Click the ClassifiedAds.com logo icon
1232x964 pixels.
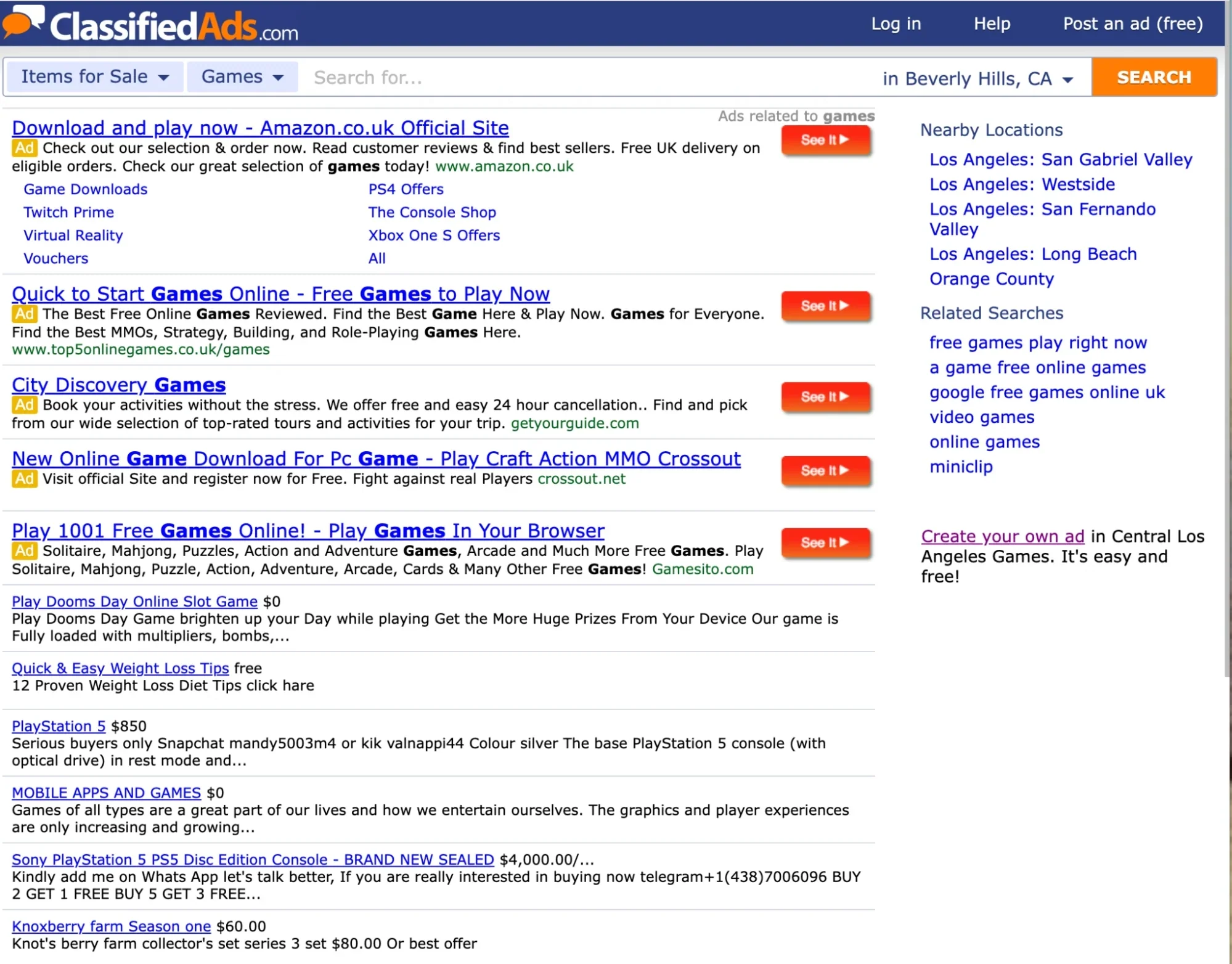tap(27, 22)
